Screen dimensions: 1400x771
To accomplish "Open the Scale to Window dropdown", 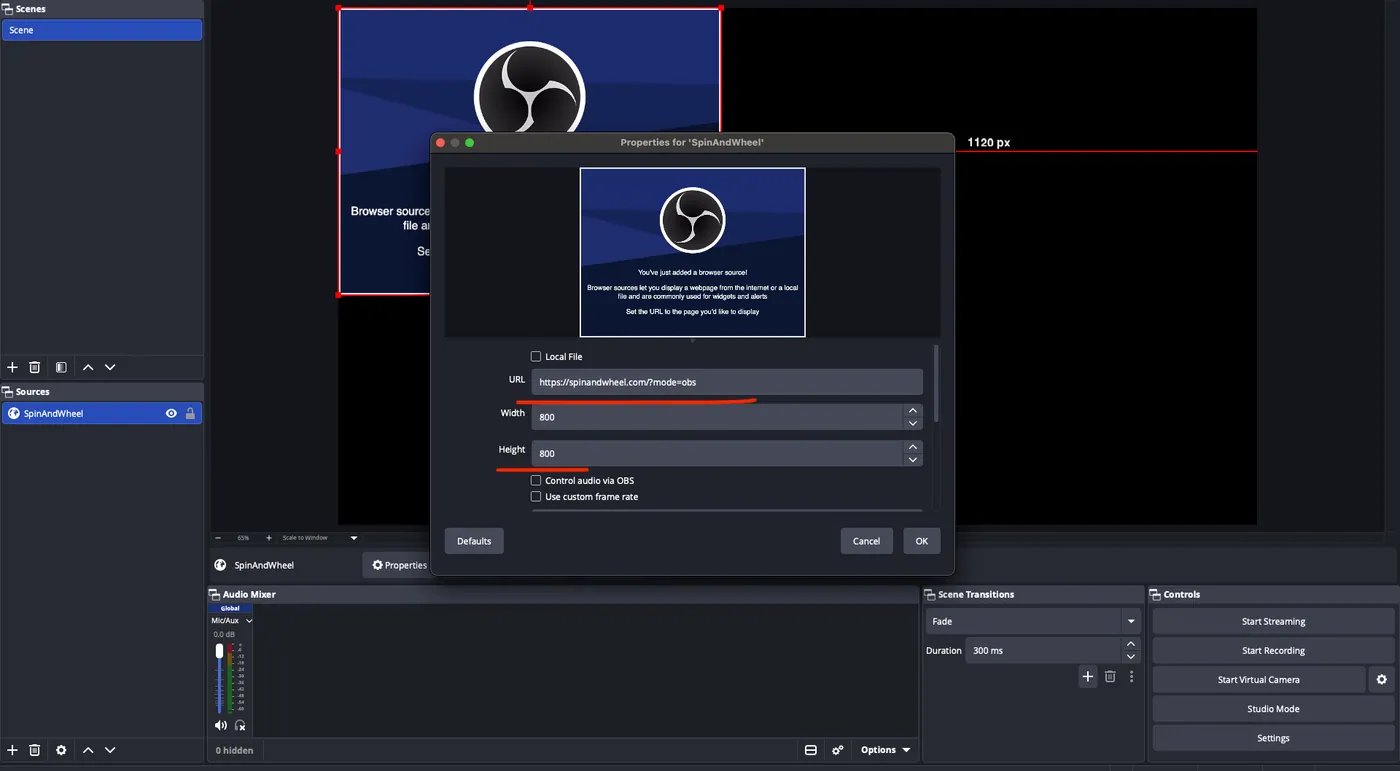I will (319, 538).
